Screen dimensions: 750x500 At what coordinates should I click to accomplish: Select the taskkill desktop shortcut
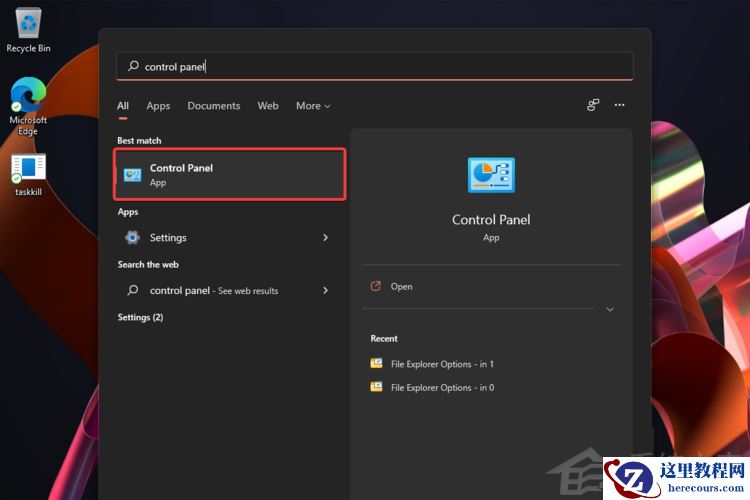[28, 175]
